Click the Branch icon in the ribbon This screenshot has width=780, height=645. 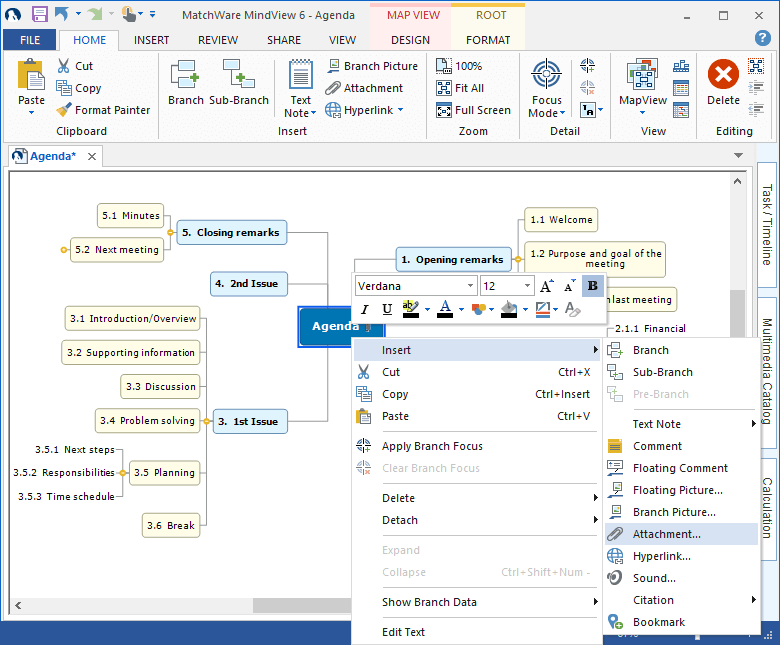point(185,82)
